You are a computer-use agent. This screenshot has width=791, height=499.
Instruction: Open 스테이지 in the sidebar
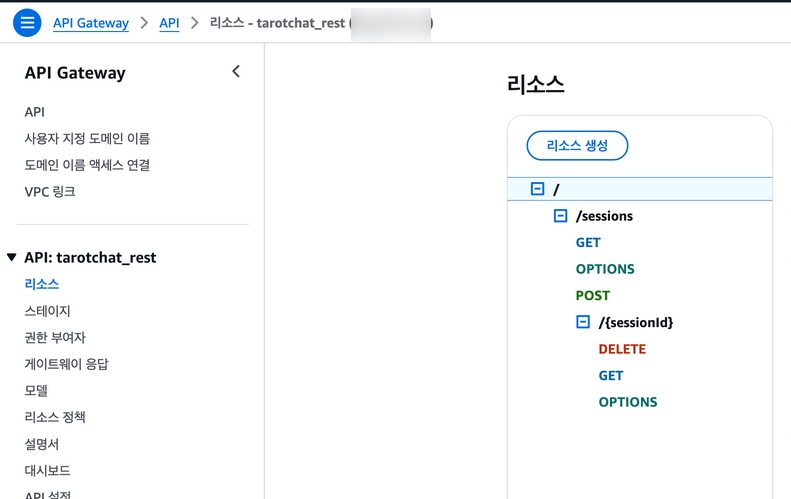[47, 311]
